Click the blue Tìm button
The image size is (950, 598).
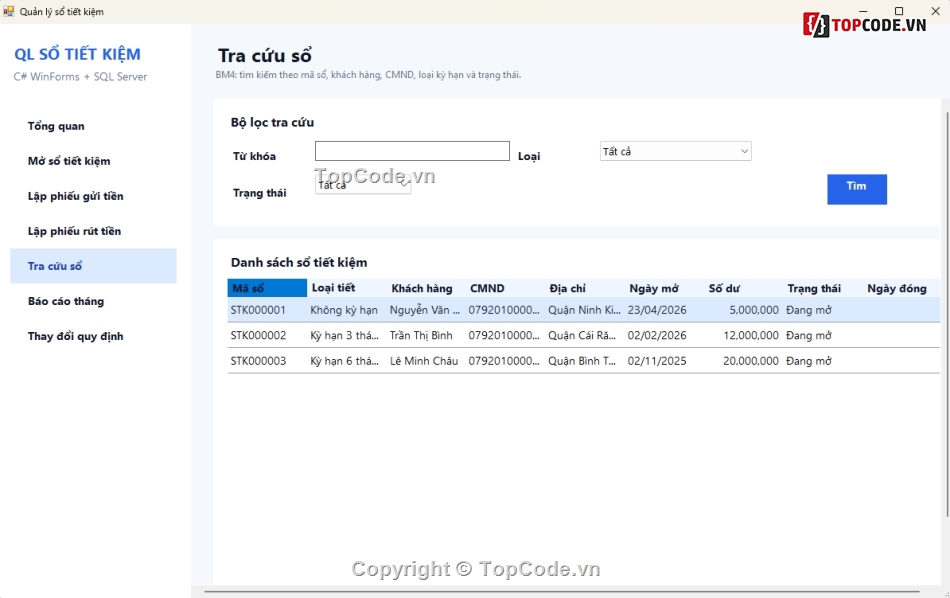click(x=857, y=189)
